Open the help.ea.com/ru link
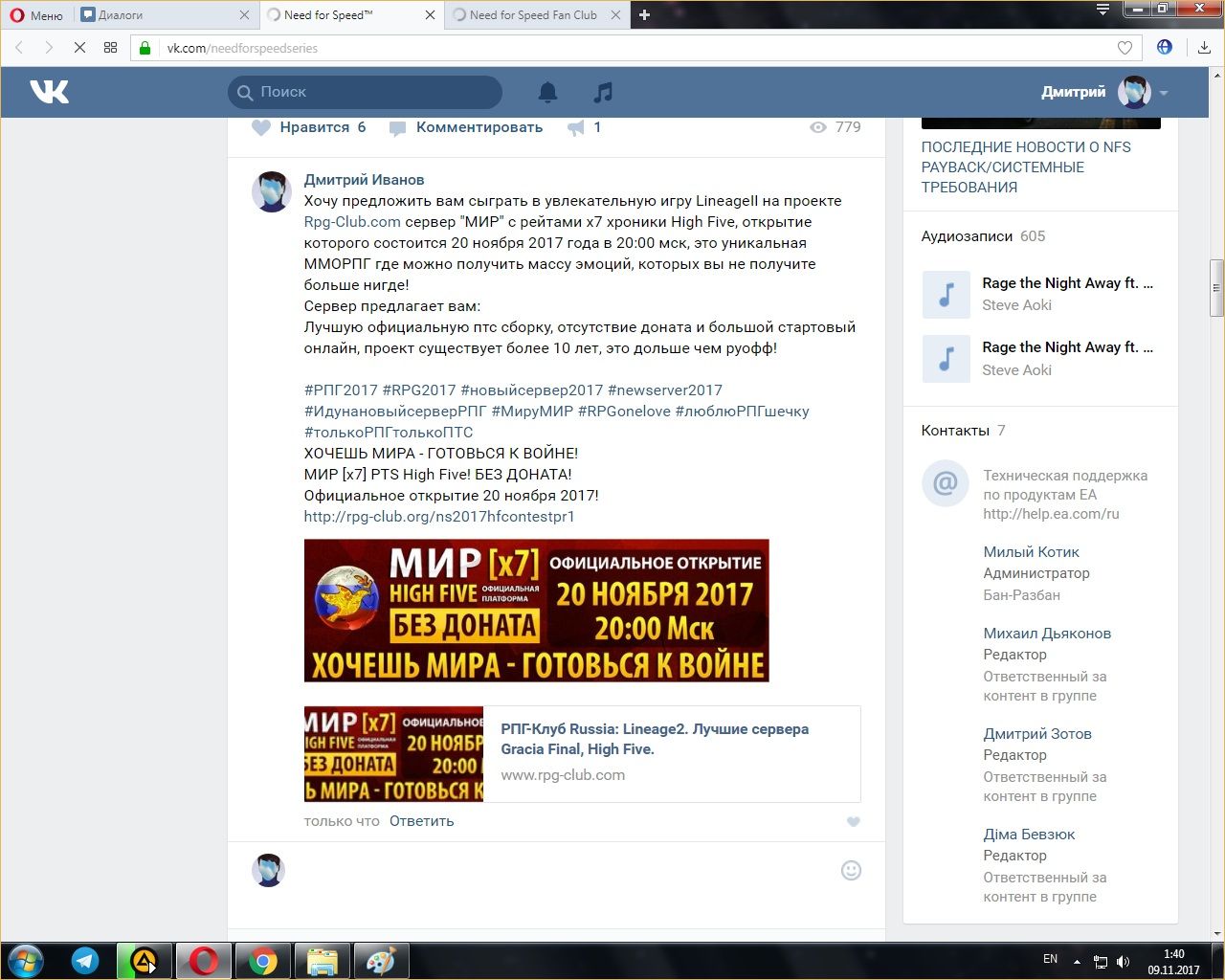The height and width of the screenshot is (980, 1225). coord(1051,514)
